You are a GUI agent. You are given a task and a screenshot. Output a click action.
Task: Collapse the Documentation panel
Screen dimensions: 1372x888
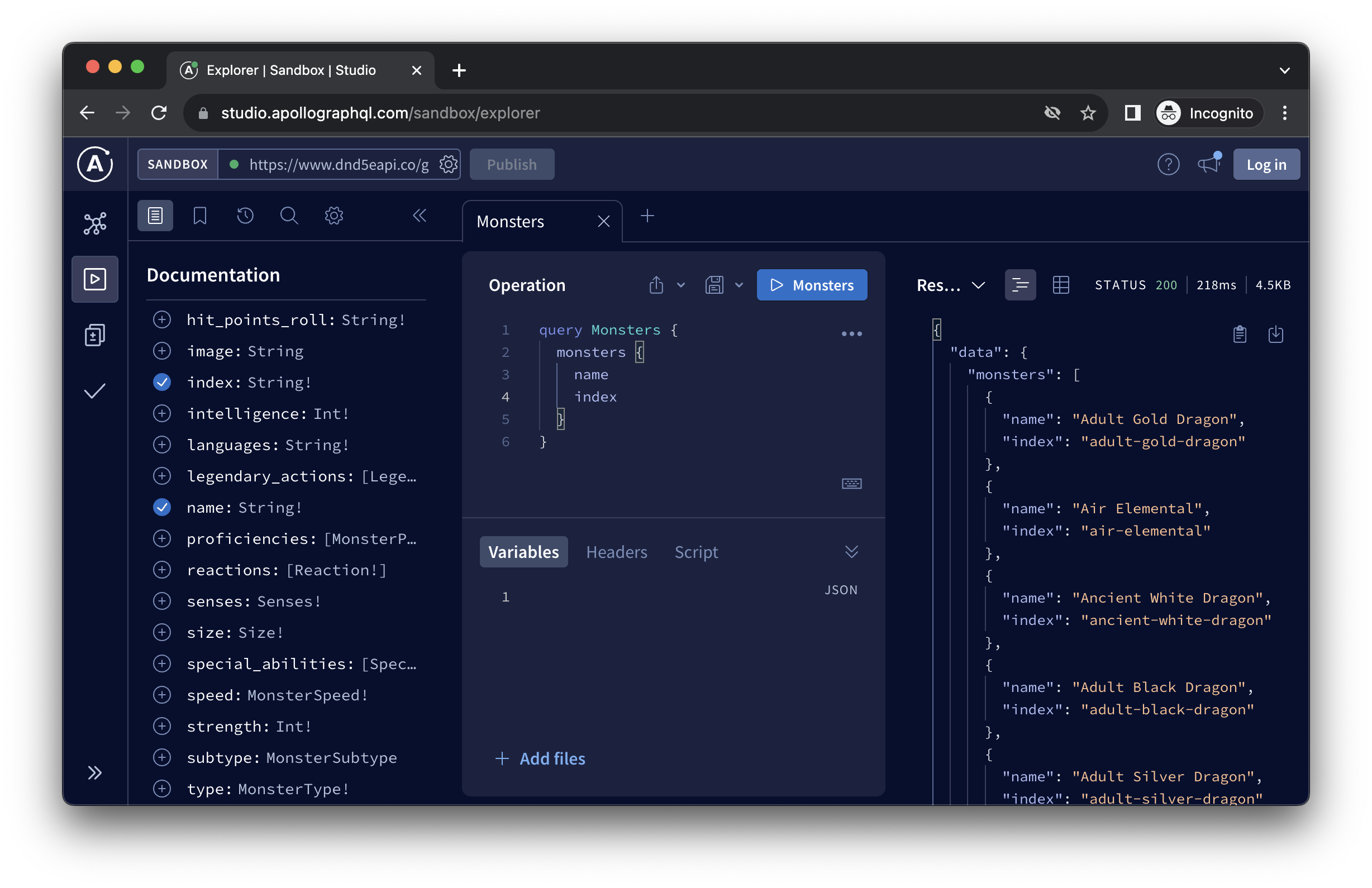pos(420,216)
